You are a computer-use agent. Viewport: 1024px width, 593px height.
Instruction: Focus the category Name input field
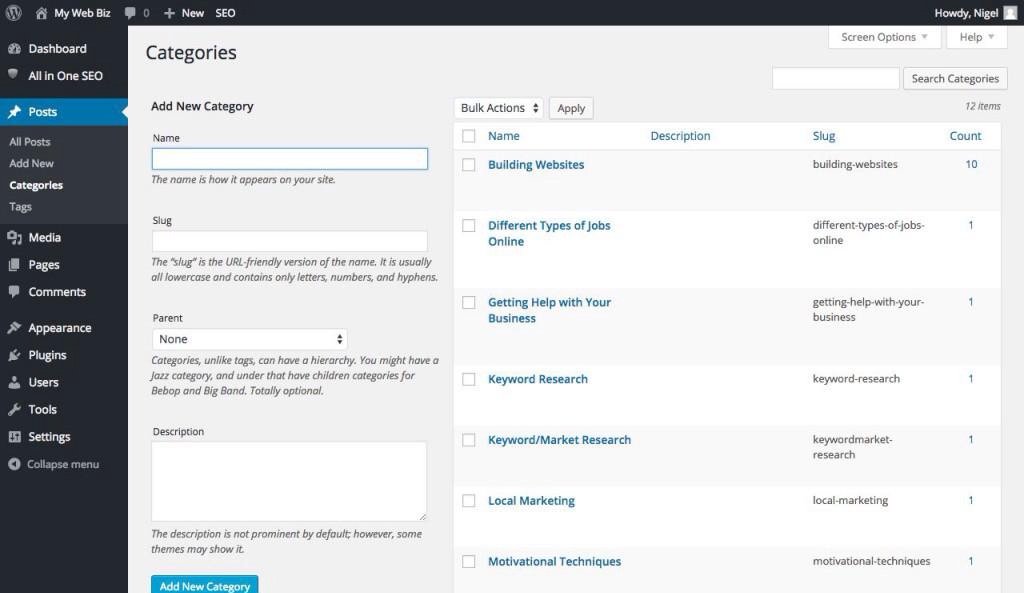pos(290,159)
